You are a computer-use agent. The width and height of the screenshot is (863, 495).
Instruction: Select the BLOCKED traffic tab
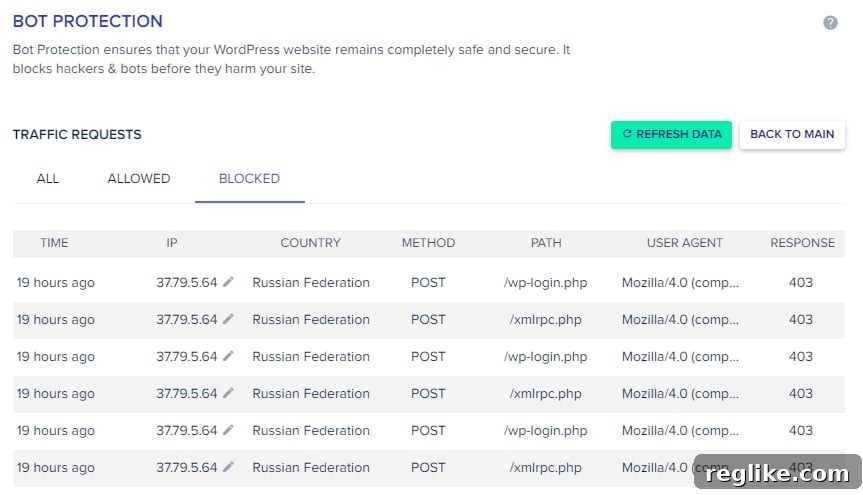[x=249, y=178]
